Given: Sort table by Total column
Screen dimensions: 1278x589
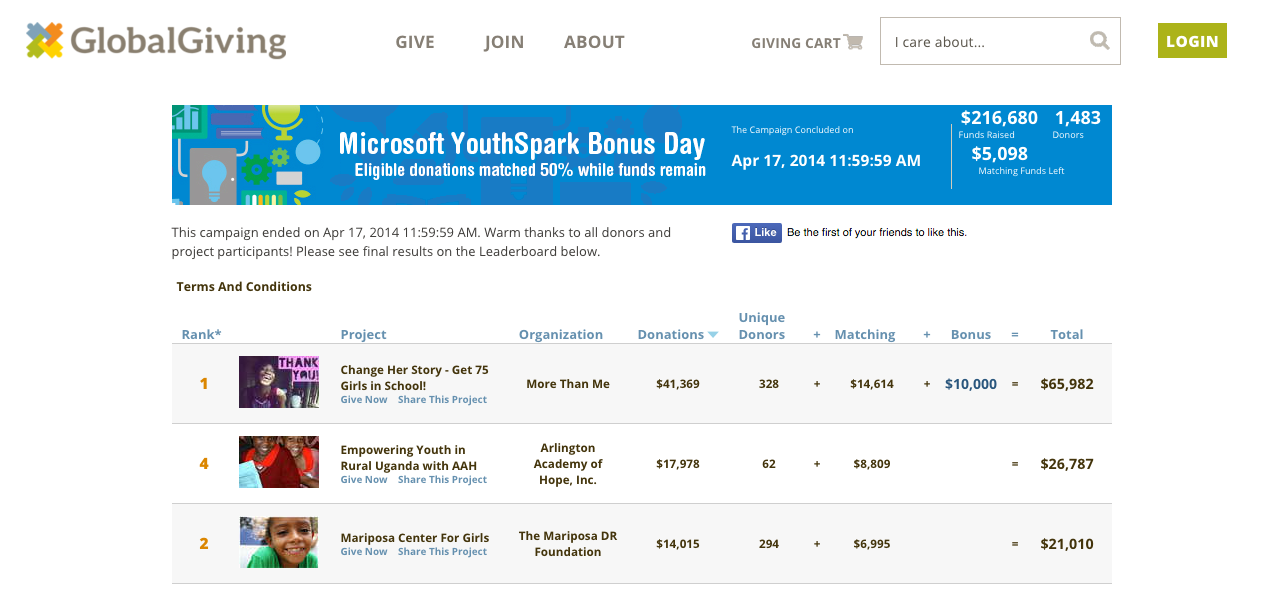Looking at the screenshot, I should tap(1067, 335).
